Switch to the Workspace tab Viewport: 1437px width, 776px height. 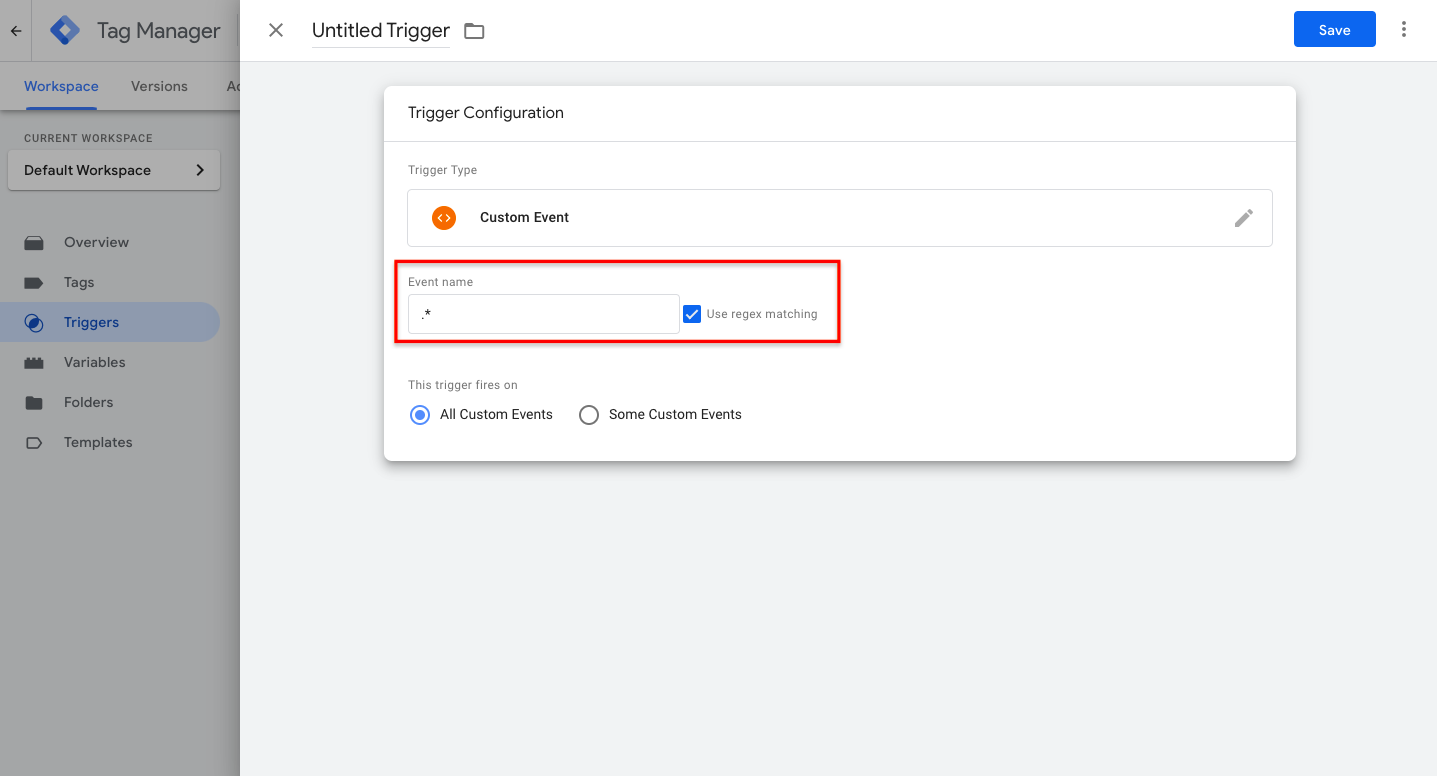tap(61, 86)
